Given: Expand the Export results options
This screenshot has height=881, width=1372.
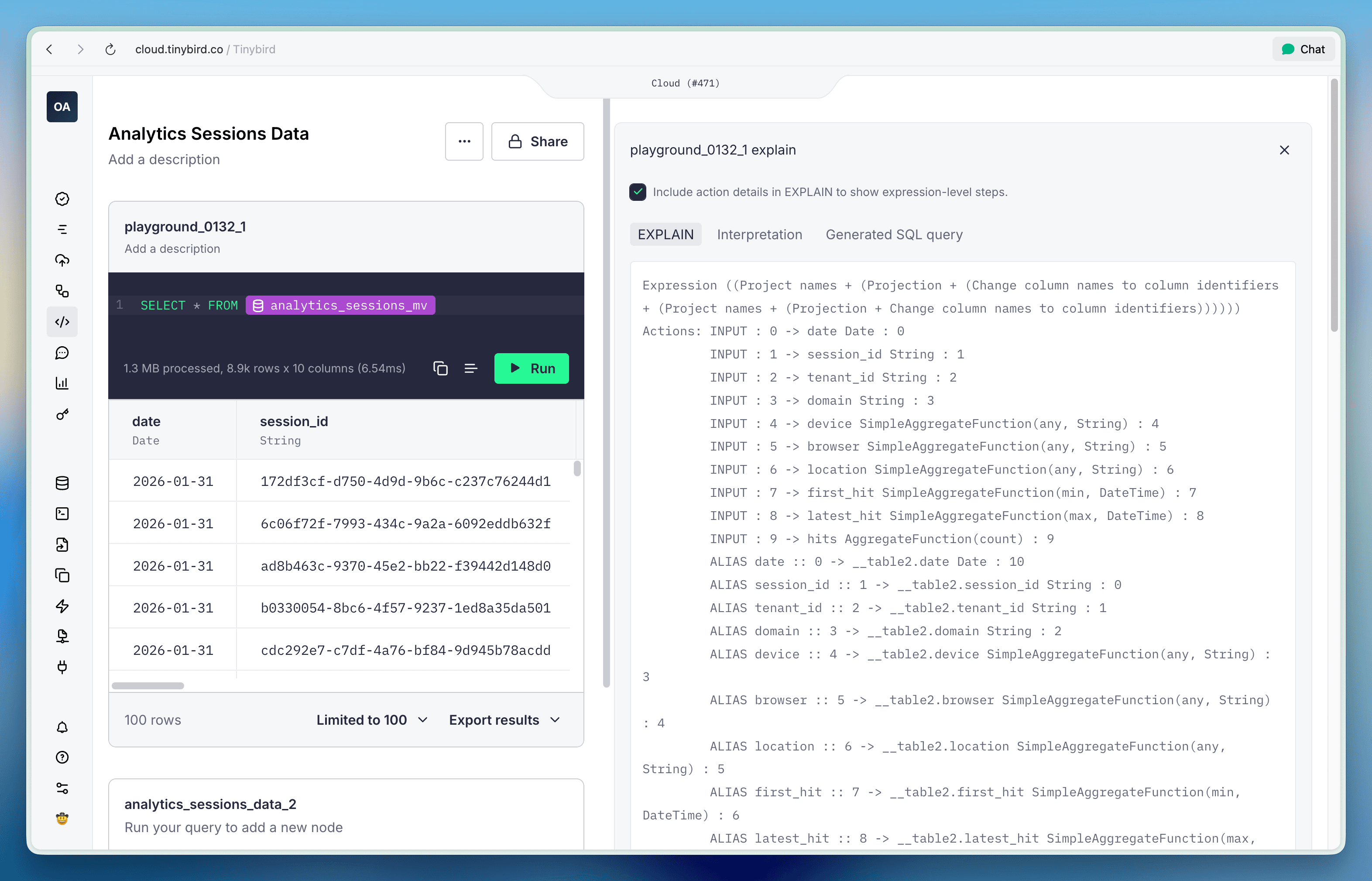Looking at the screenshot, I should point(504,719).
